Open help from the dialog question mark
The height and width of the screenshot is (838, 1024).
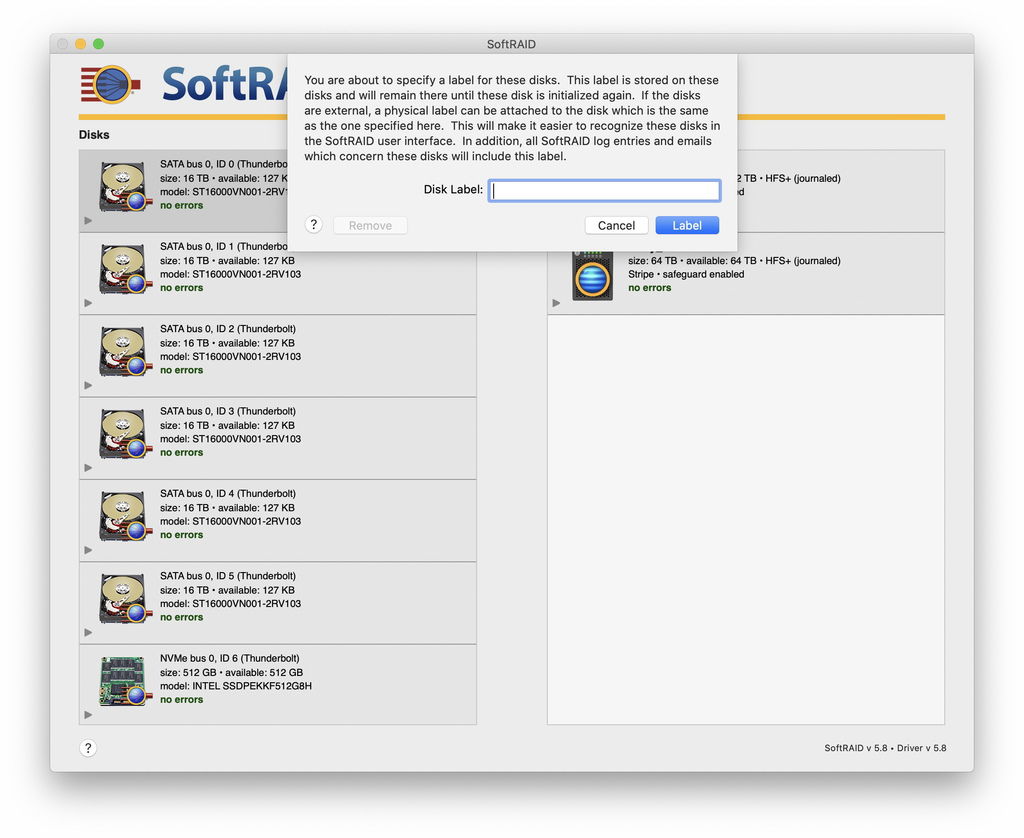pyautogui.click(x=313, y=225)
